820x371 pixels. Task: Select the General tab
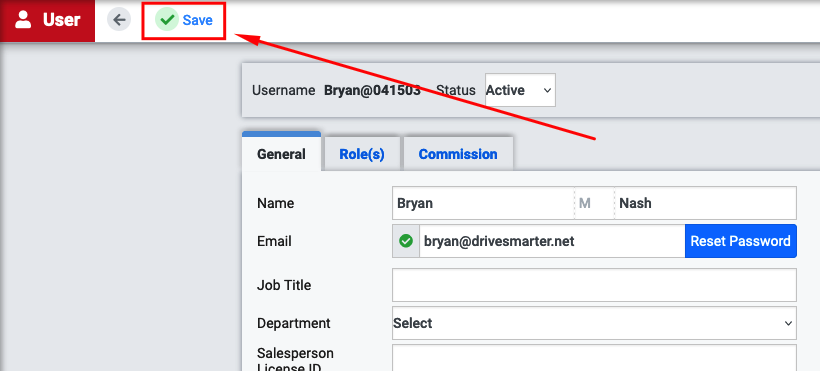[x=281, y=153]
